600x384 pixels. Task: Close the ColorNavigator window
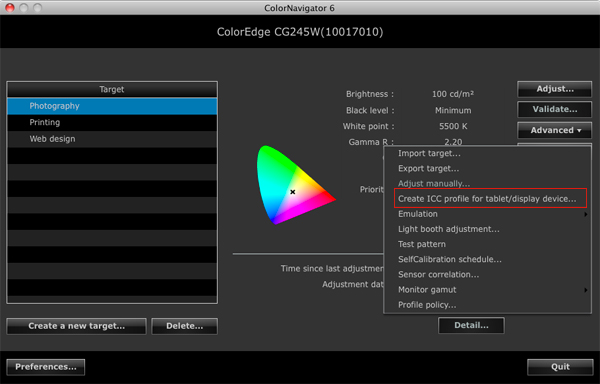[10, 8]
